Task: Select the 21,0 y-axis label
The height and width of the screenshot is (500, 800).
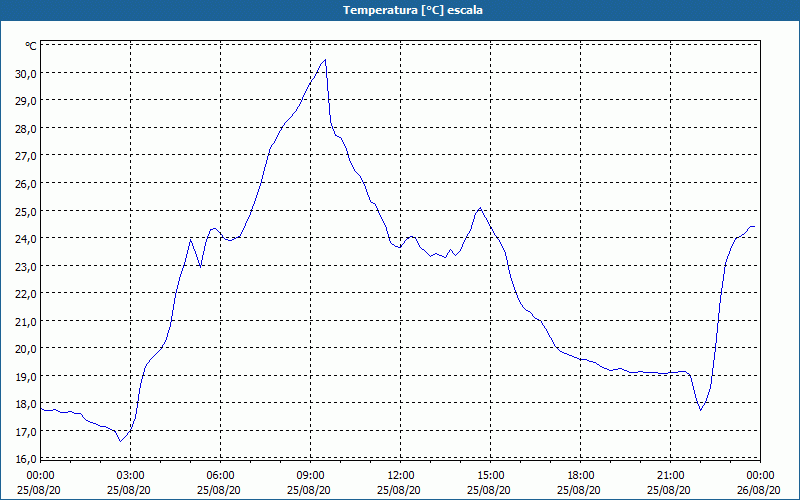Action: tap(27, 321)
